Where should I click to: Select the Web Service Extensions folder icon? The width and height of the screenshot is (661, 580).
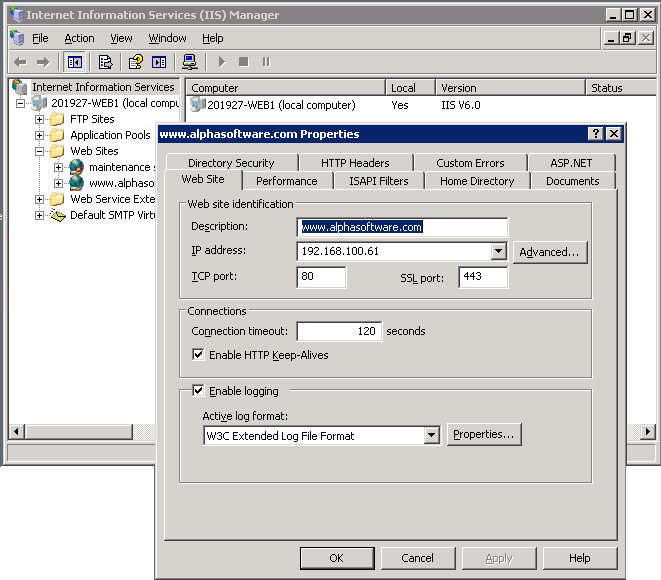tap(57, 199)
